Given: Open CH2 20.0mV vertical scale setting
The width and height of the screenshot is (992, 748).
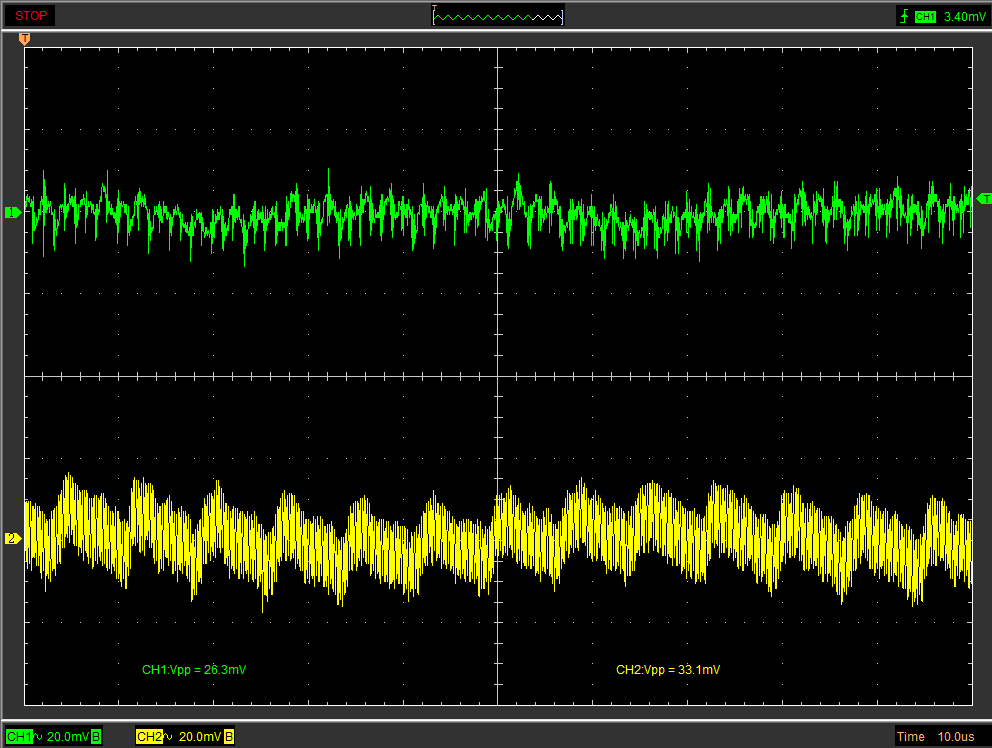Looking at the screenshot, I should 200,737.
